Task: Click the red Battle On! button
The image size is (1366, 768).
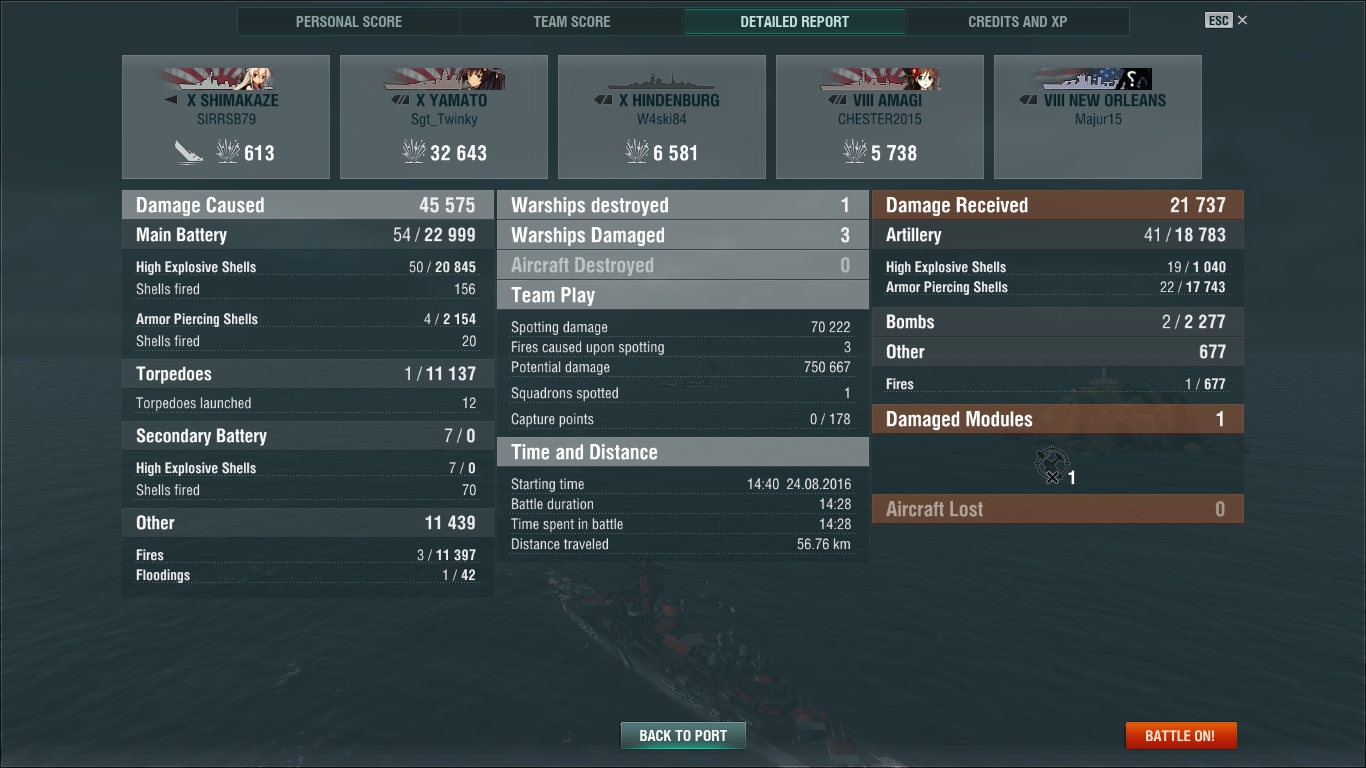Action: pos(1180,736)
